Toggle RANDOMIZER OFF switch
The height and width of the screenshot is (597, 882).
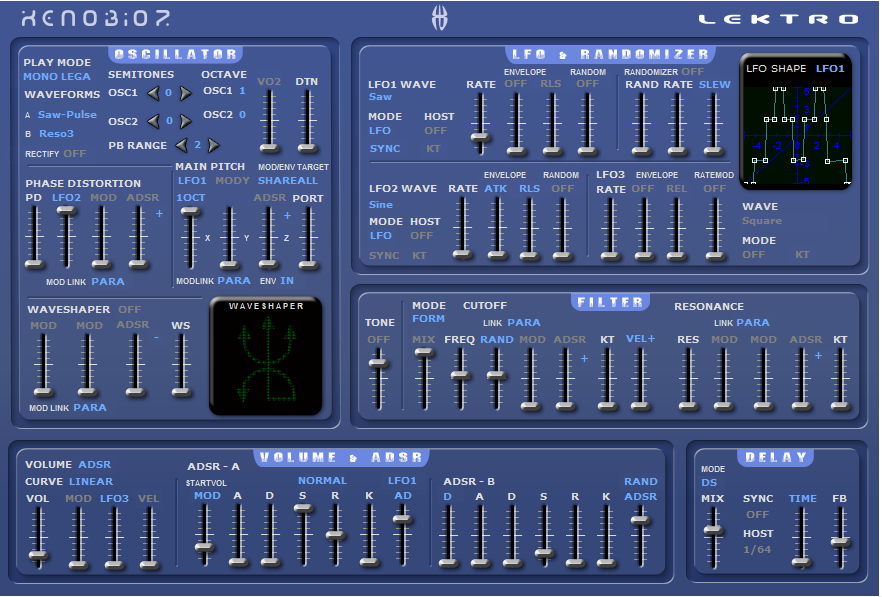pos(692,72)
